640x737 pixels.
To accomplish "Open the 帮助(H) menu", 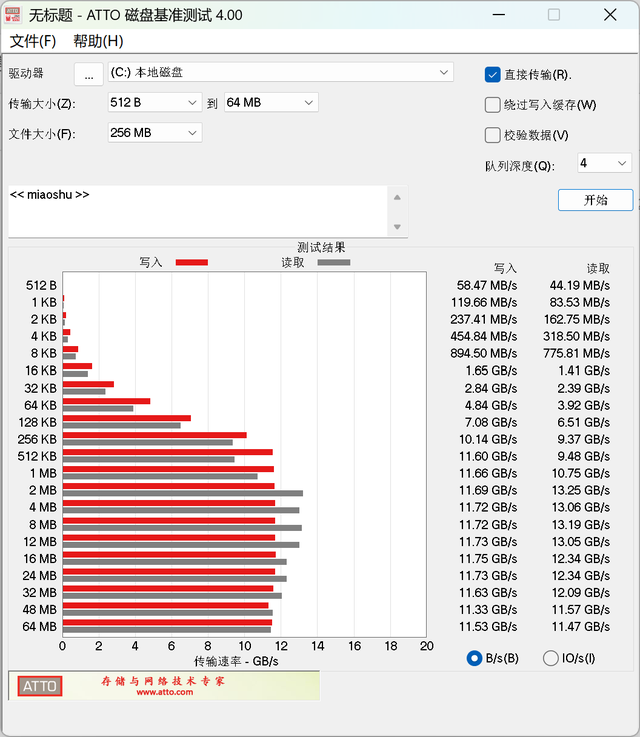I will pos(98,41).
